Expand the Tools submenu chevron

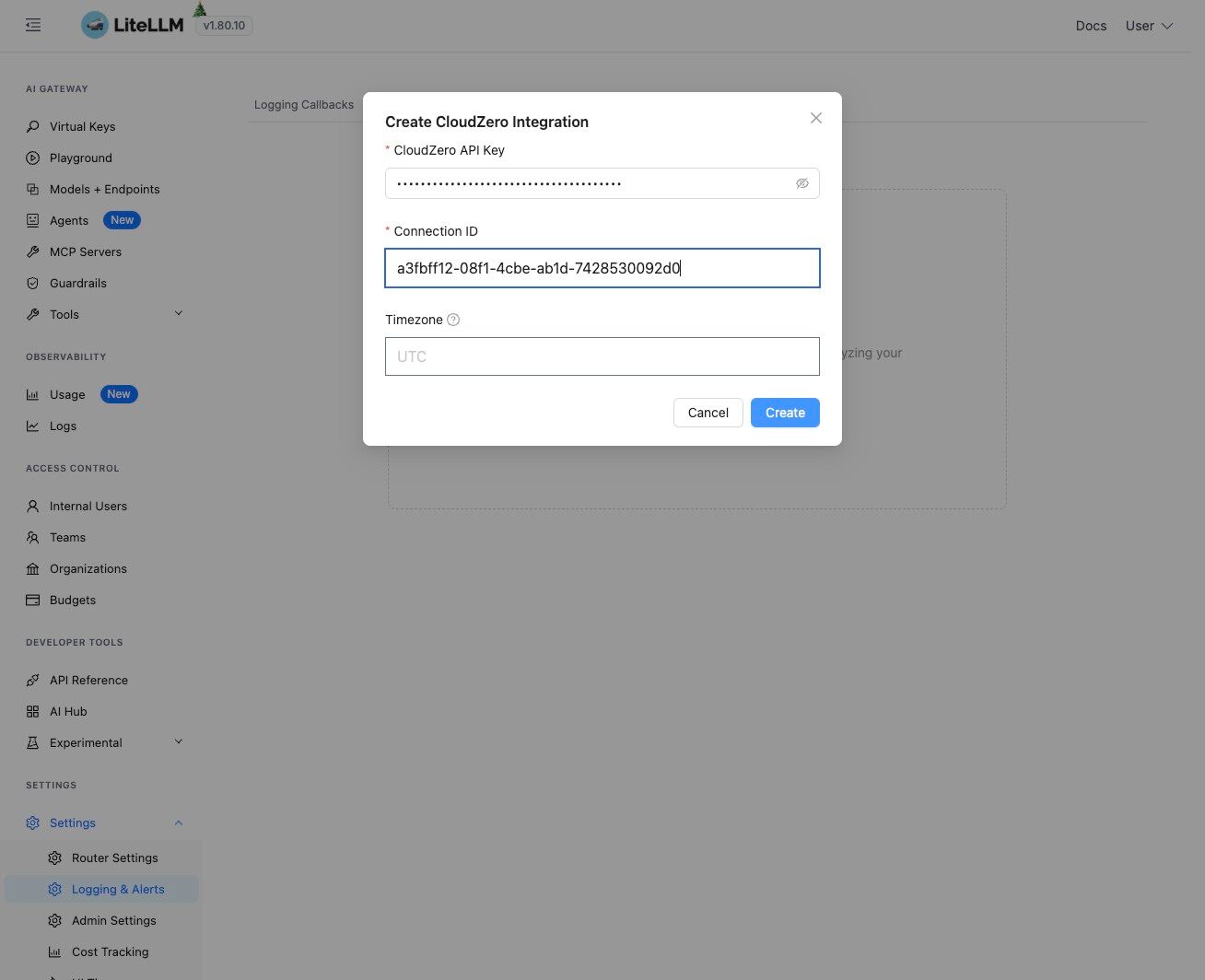[179, 313]
